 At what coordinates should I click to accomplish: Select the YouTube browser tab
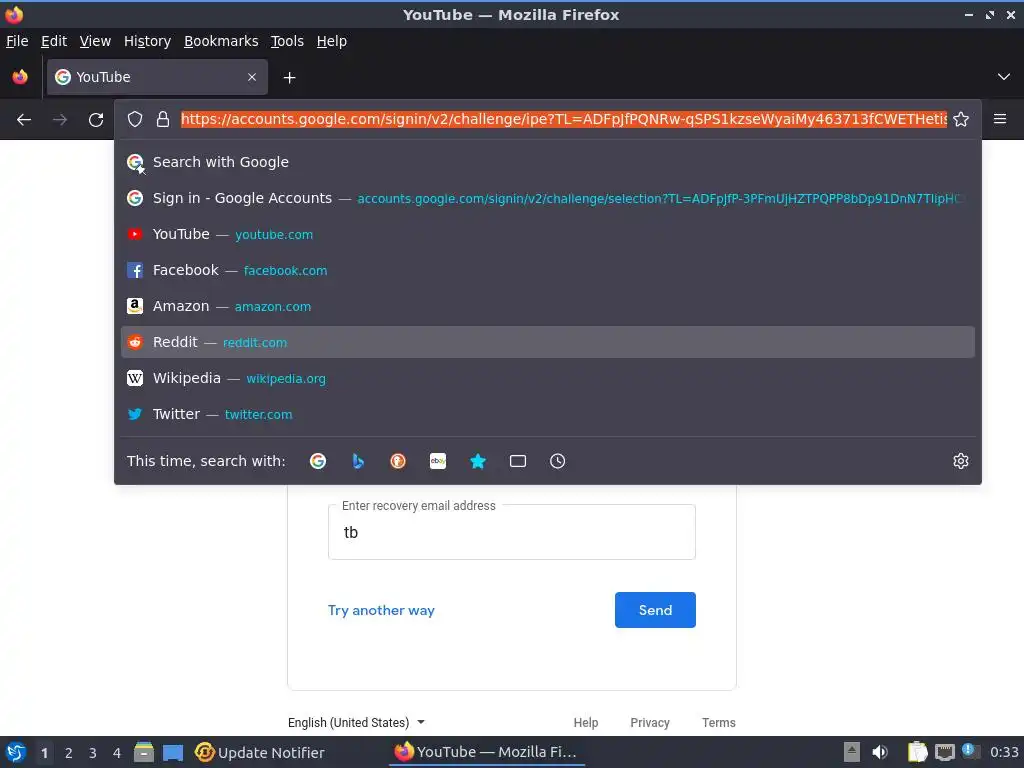(x=157, y=77)
